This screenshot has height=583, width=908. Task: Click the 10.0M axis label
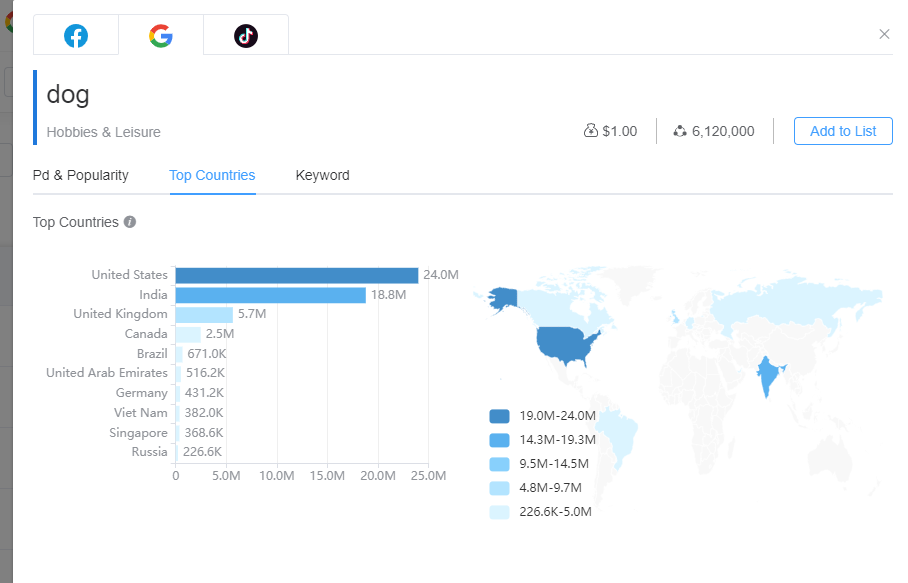[276, 476]
